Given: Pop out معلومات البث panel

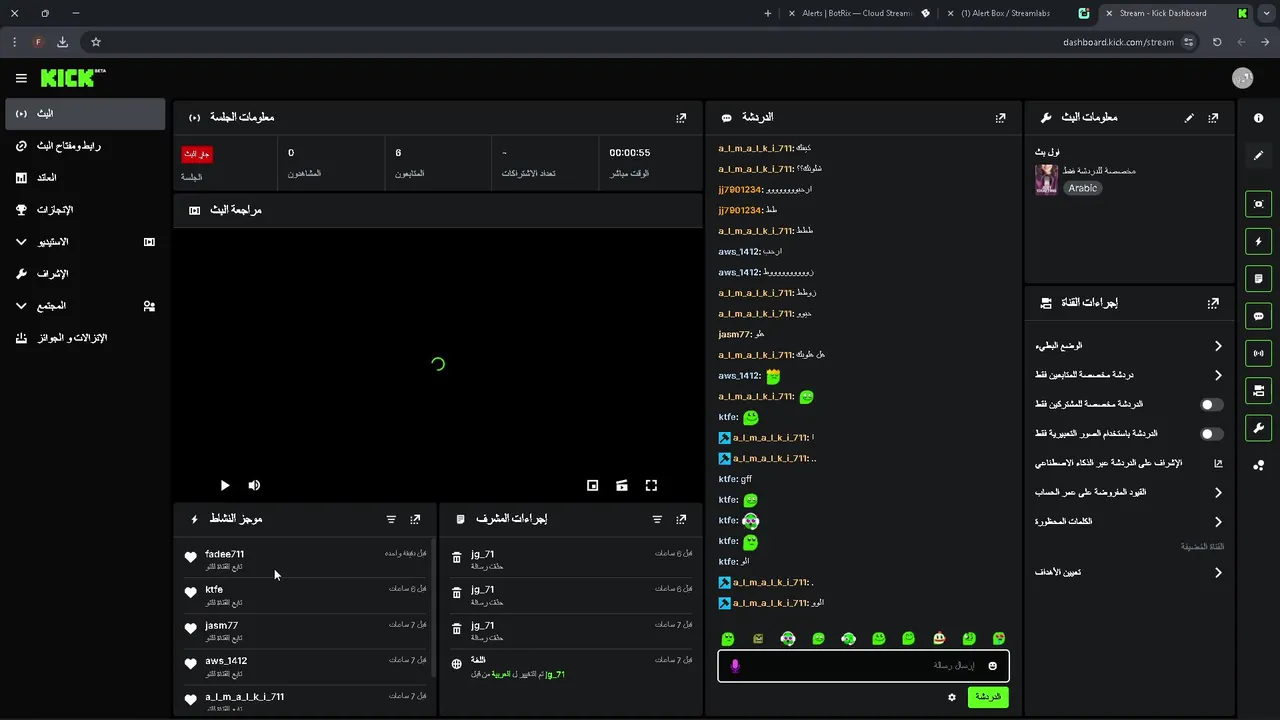Looking at the screenshot, I should pyautogui.click(x=1213, y=117).
